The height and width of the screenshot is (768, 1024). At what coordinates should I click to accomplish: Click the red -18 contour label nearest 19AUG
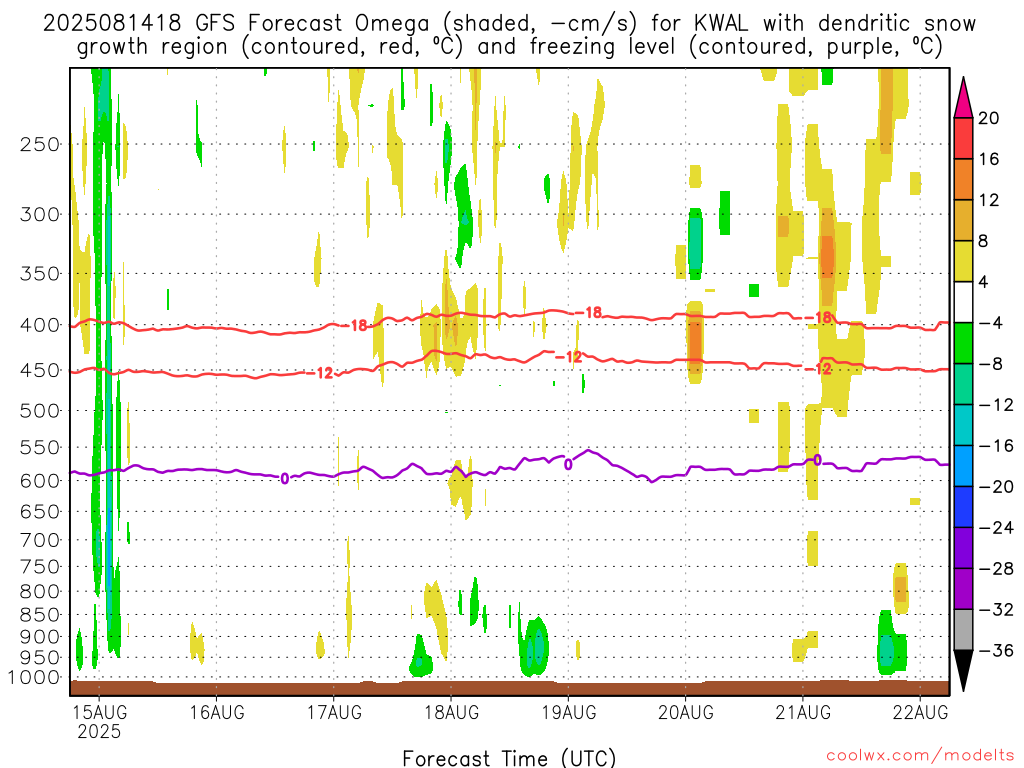click(590, 313)
